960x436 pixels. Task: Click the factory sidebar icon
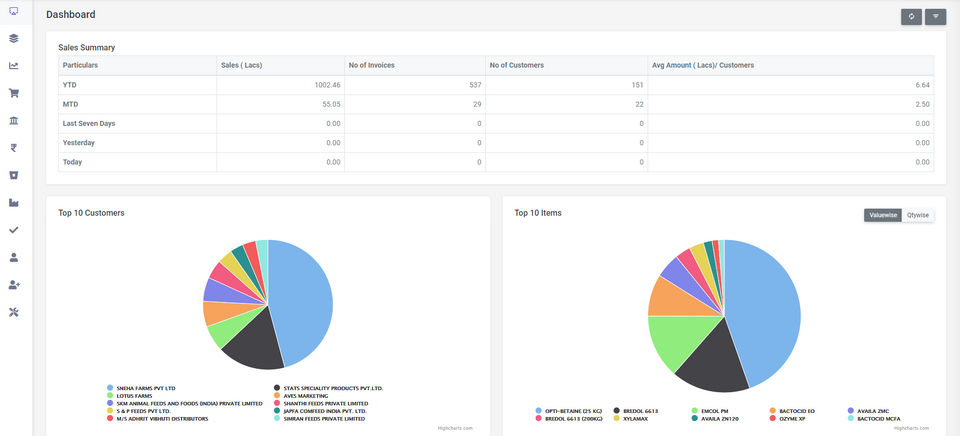13,203
